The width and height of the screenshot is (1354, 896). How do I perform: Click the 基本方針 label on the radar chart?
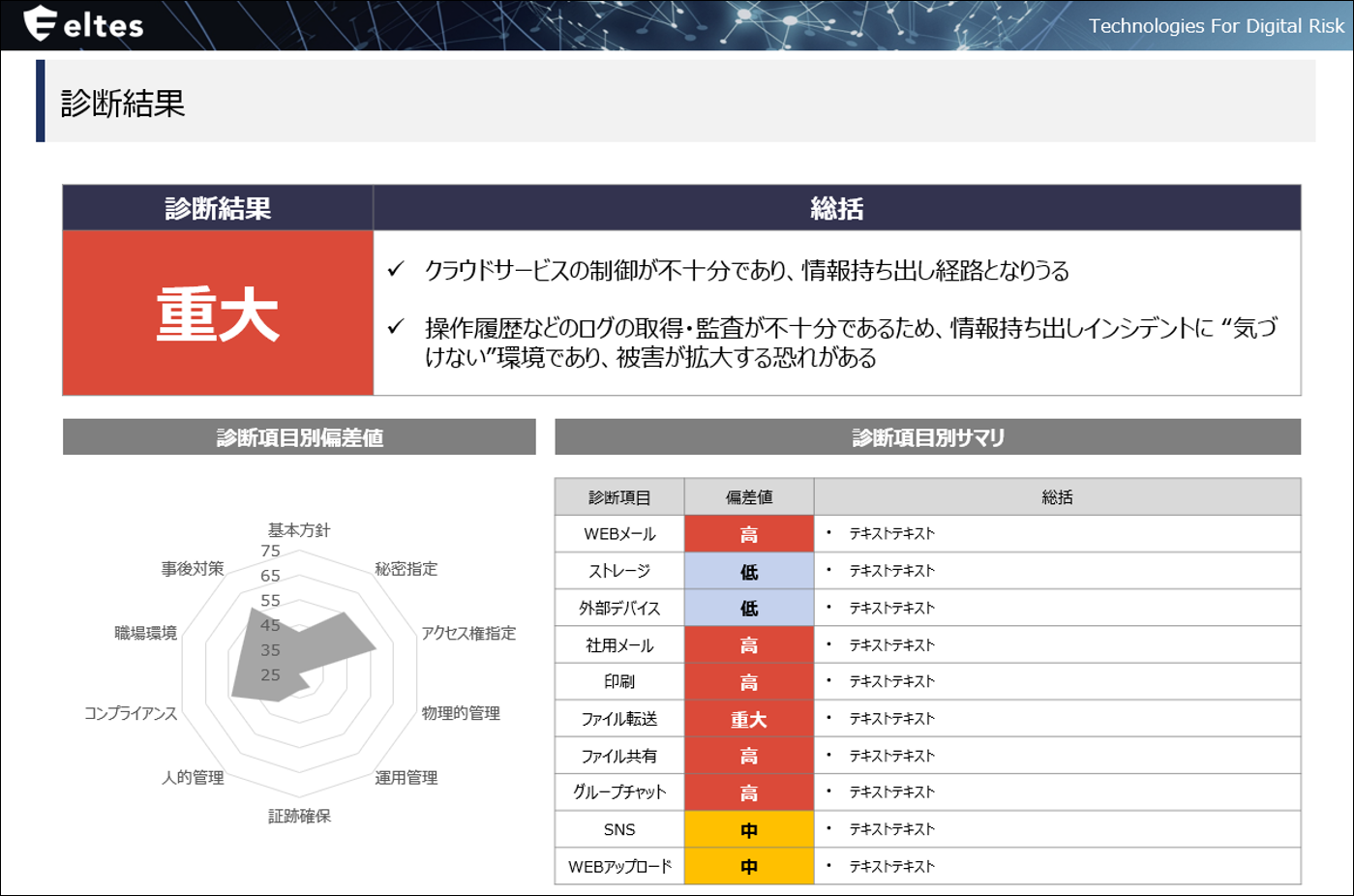[299, 530]
